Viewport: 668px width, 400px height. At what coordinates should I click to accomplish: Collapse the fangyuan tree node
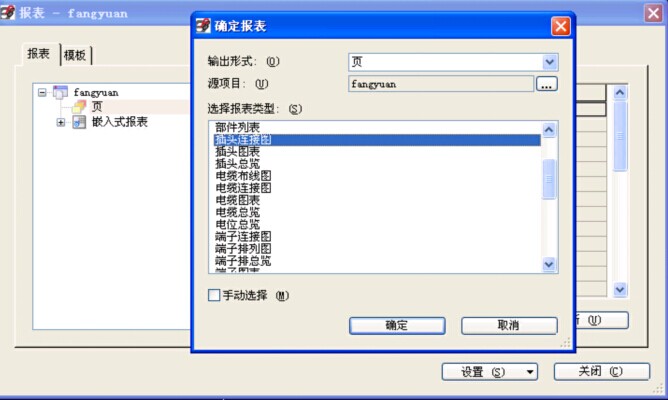(x=42, y=92)
